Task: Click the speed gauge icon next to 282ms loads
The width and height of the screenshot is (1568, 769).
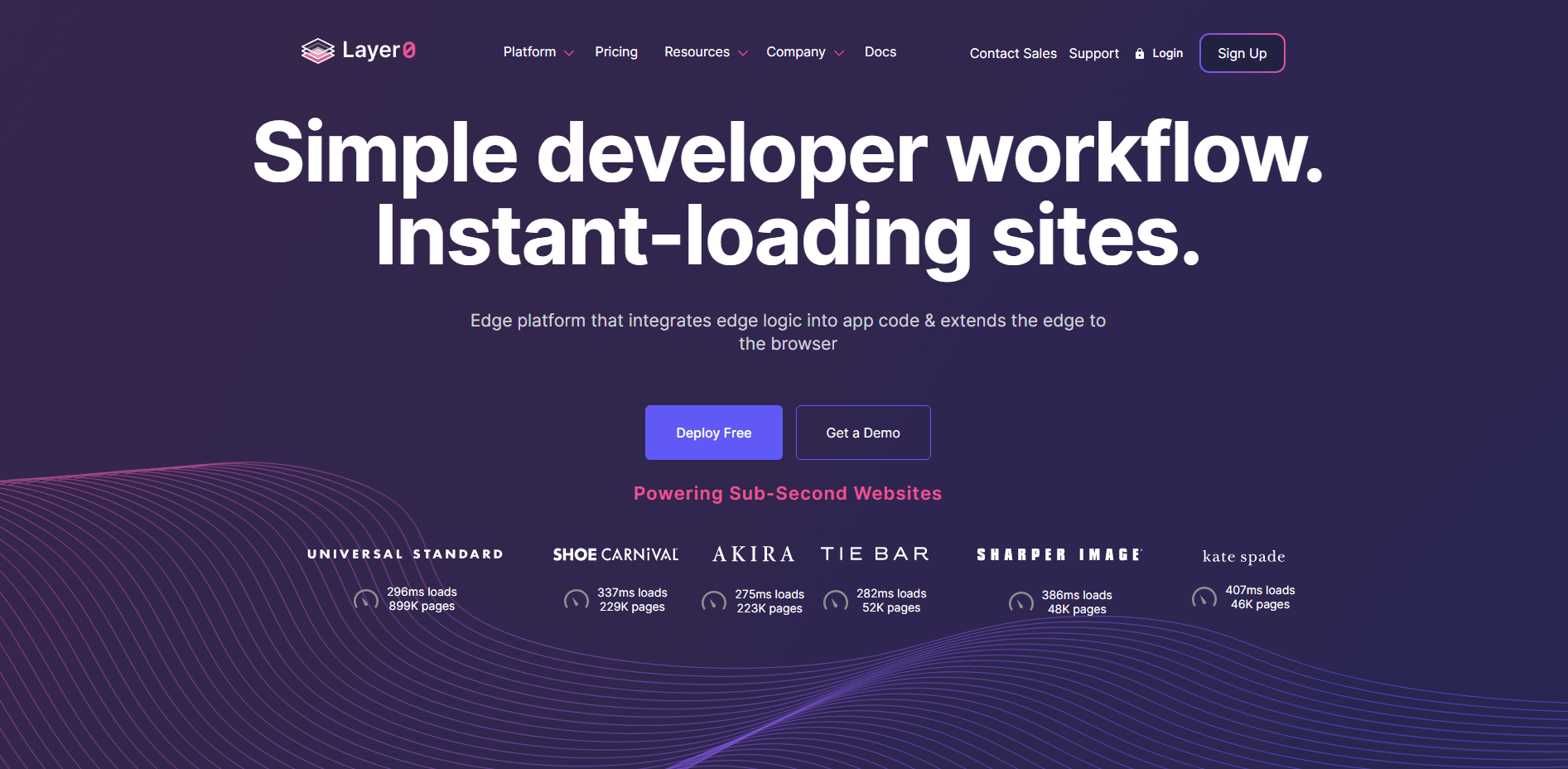Action: (836, 601)
